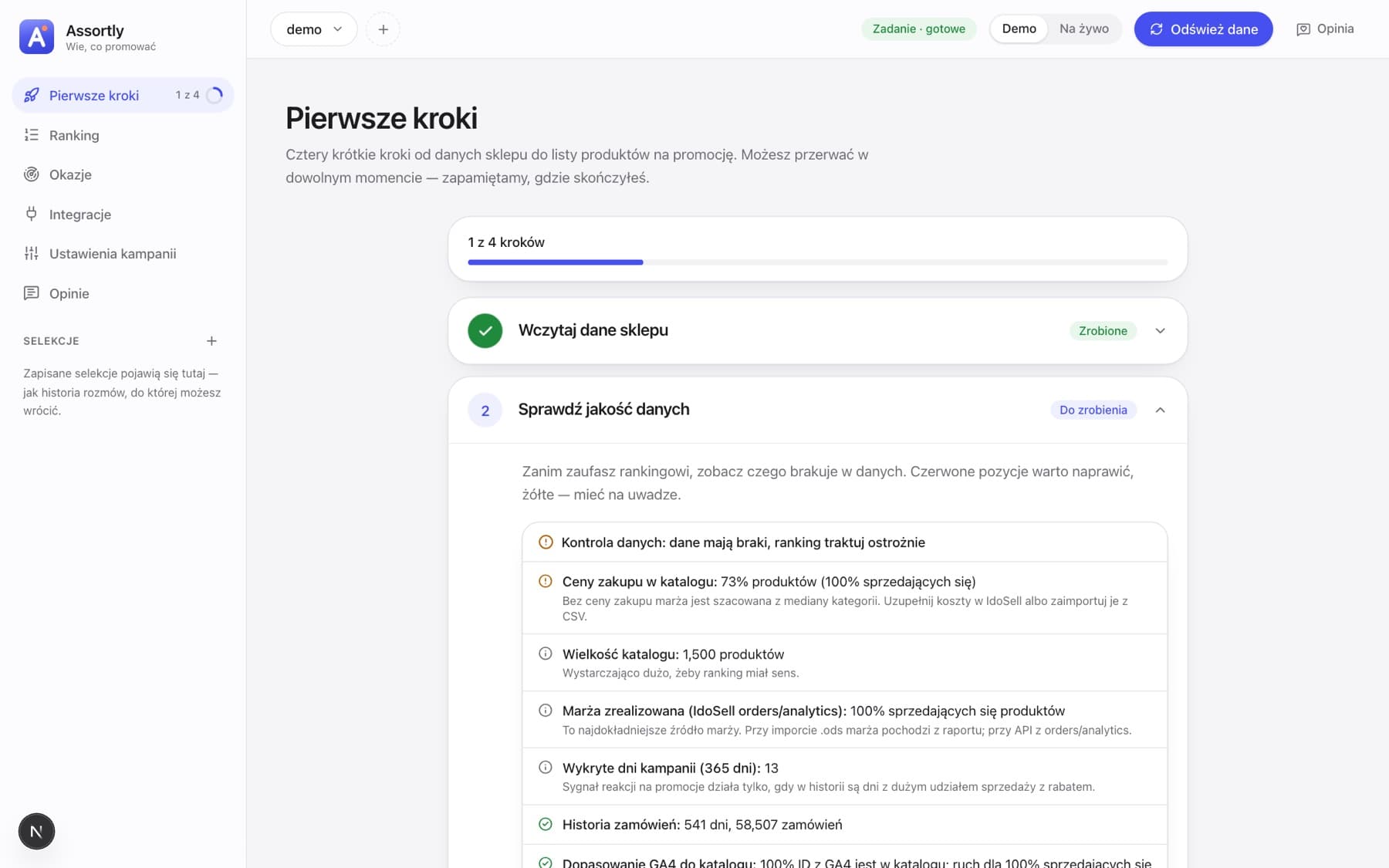Click info icon beside Wykryte dni kampanii
Viewport: 1389px width, 868px height.
[546, 768]
